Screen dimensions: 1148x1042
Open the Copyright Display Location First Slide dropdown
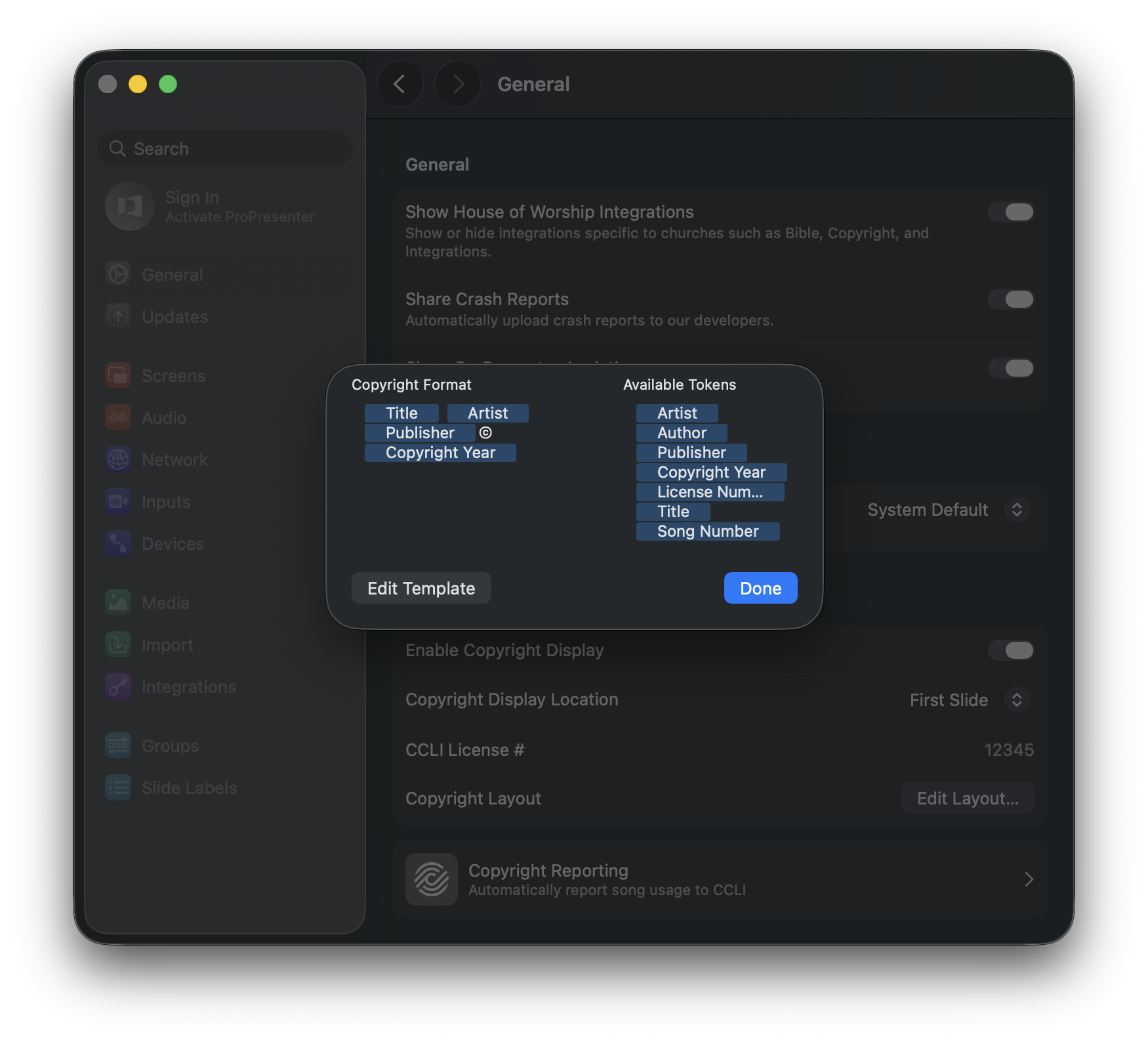tap(969, 700)
